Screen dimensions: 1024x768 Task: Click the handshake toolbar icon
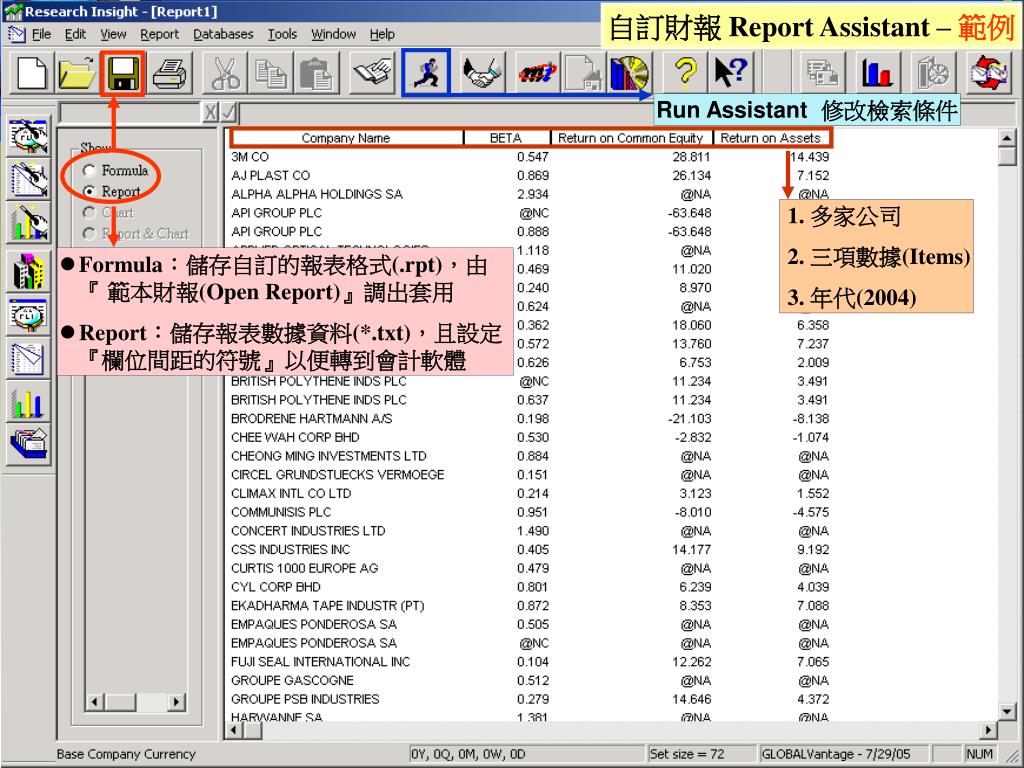pyautogui.click(x=482, y=72)
